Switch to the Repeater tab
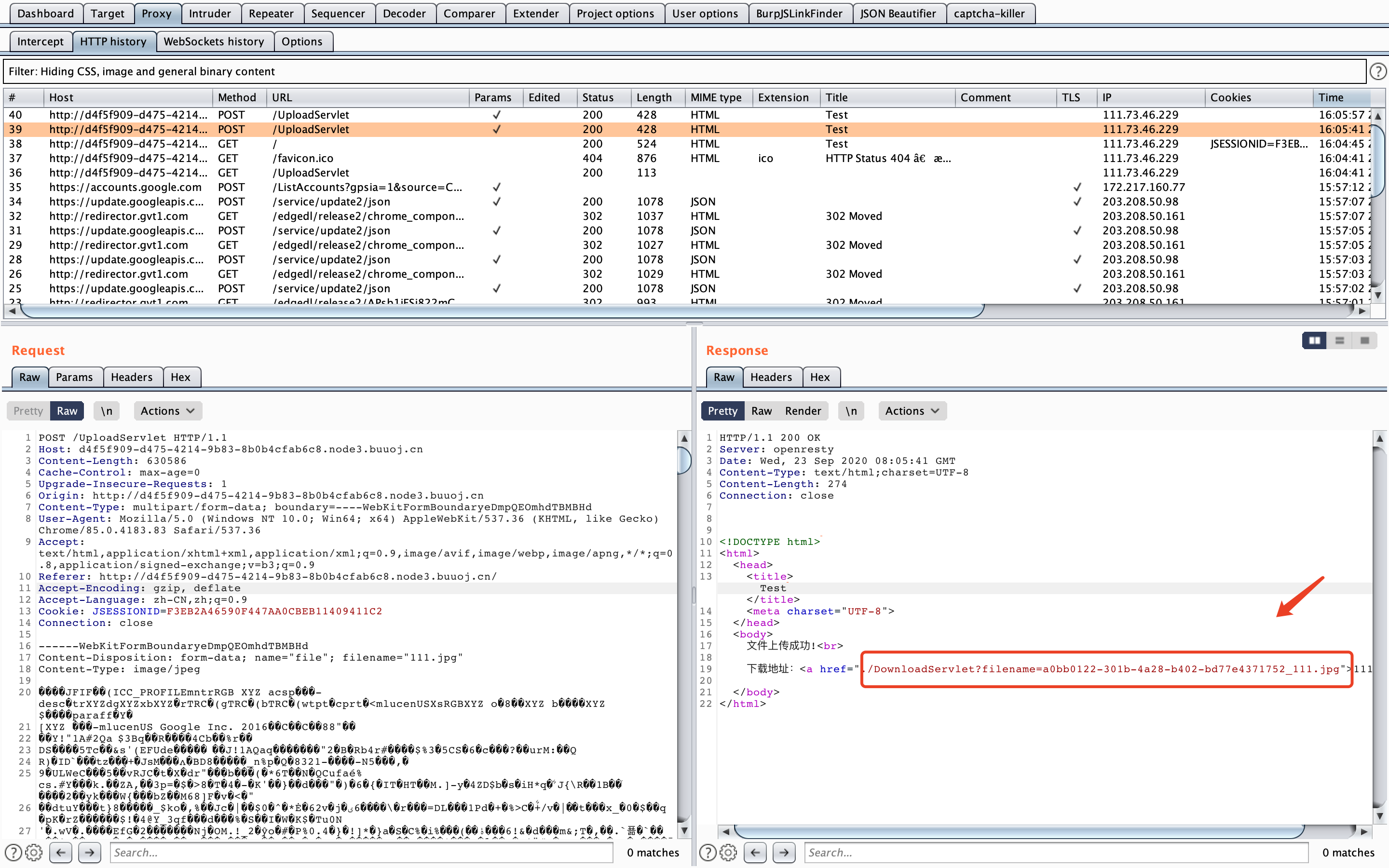1389x868 pixels. click(x=271, y=14)
